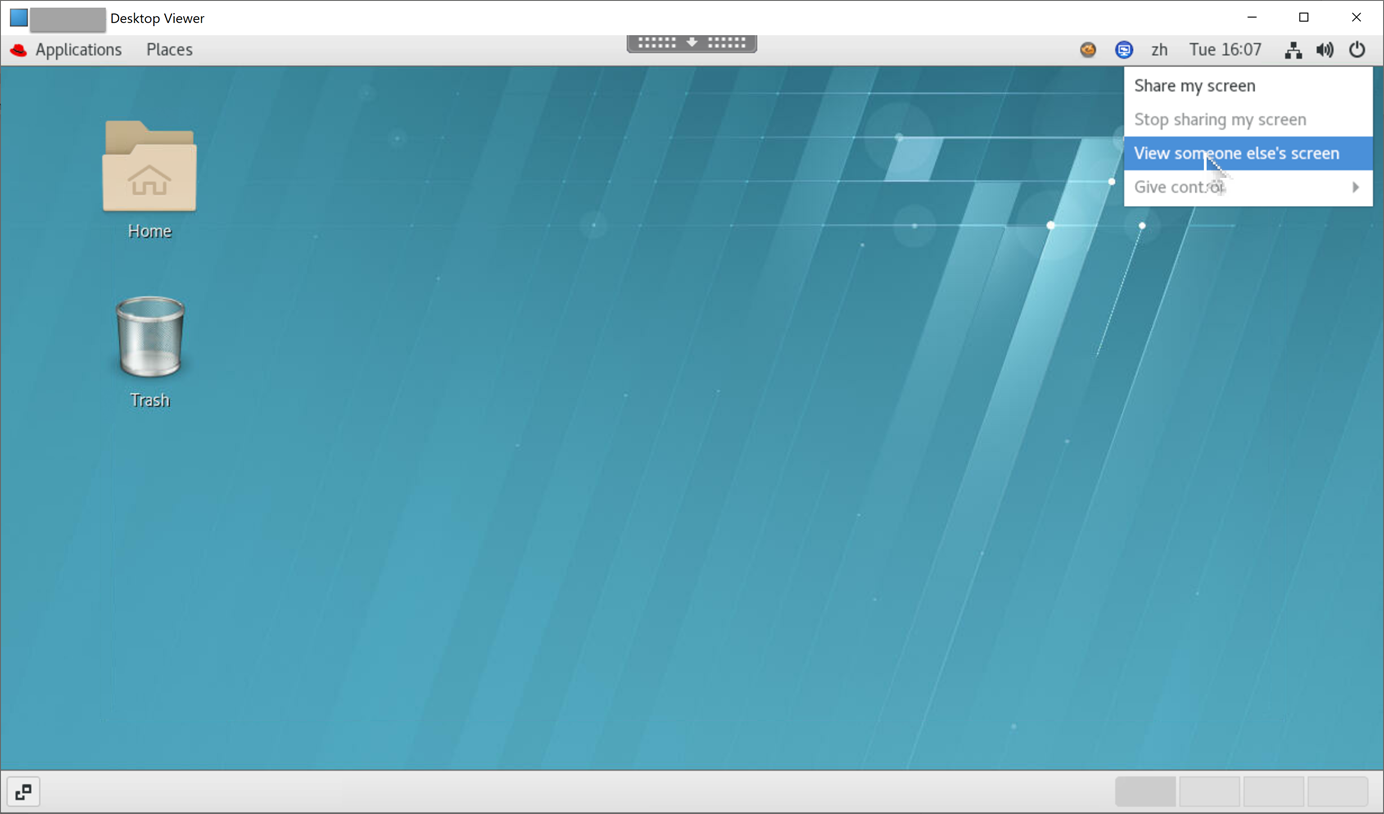Expand the Give control submenu

[1248, 187]
